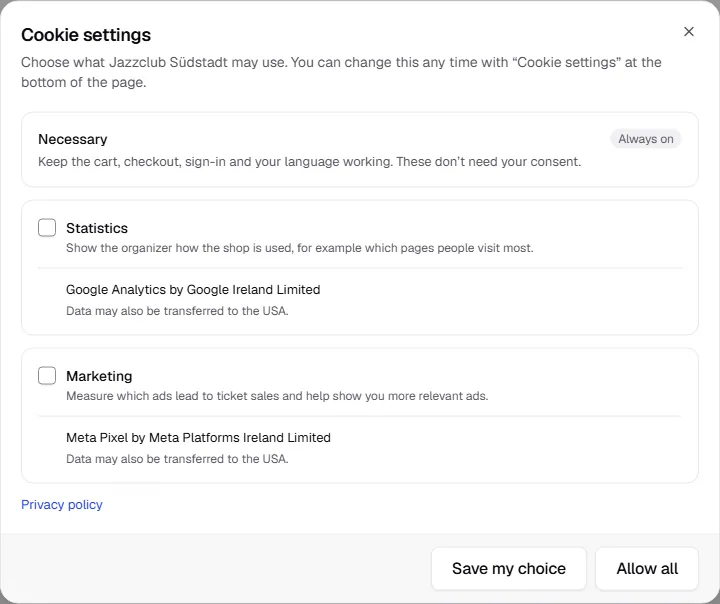
Task: Click the description Show the organizer how shop is used
Action: (x=300, y=248)
